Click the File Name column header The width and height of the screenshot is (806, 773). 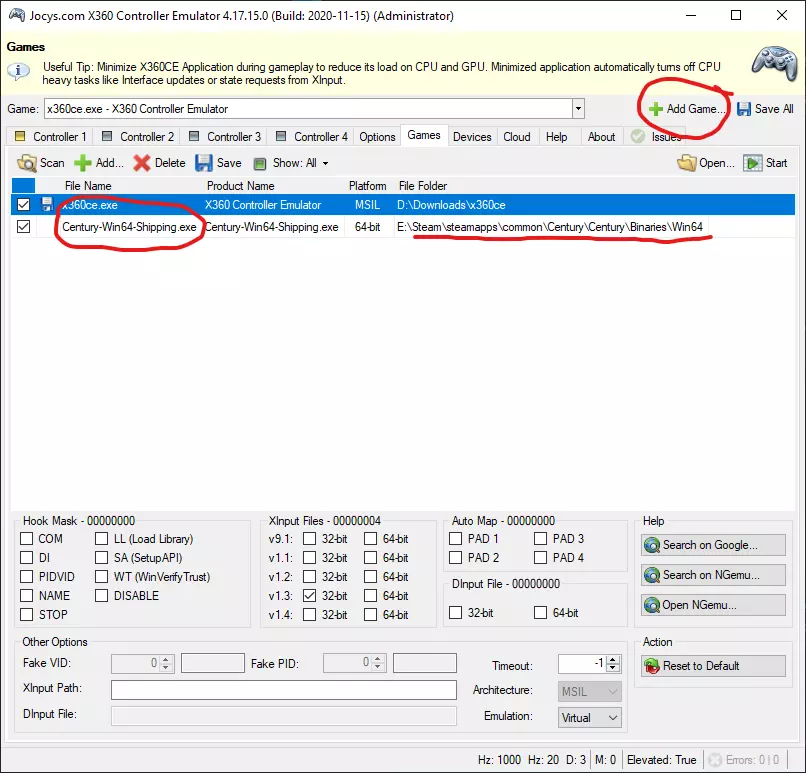88,186
